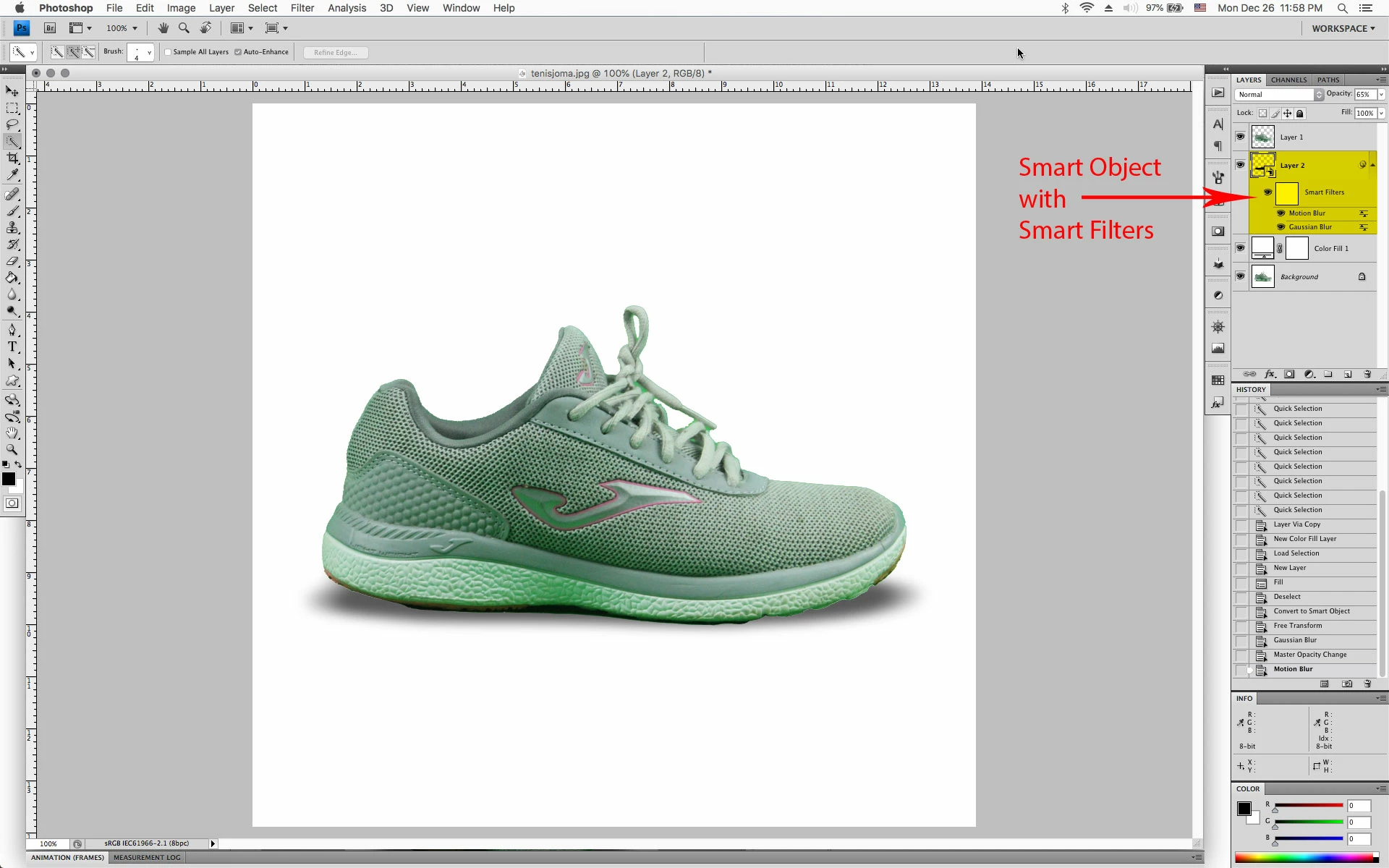Viewport: 1389px width, 868px height.
Task: Toggle Motion Blur filter visibility
Action: (1281, 213)
